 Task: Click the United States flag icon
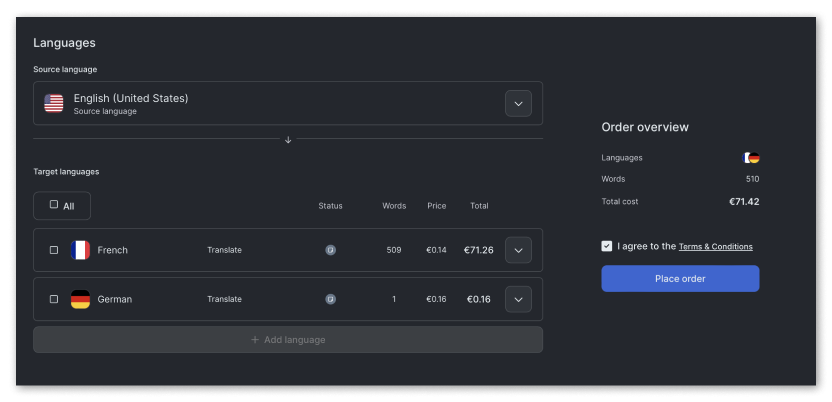pyautogui.click(x=54, y=103)
